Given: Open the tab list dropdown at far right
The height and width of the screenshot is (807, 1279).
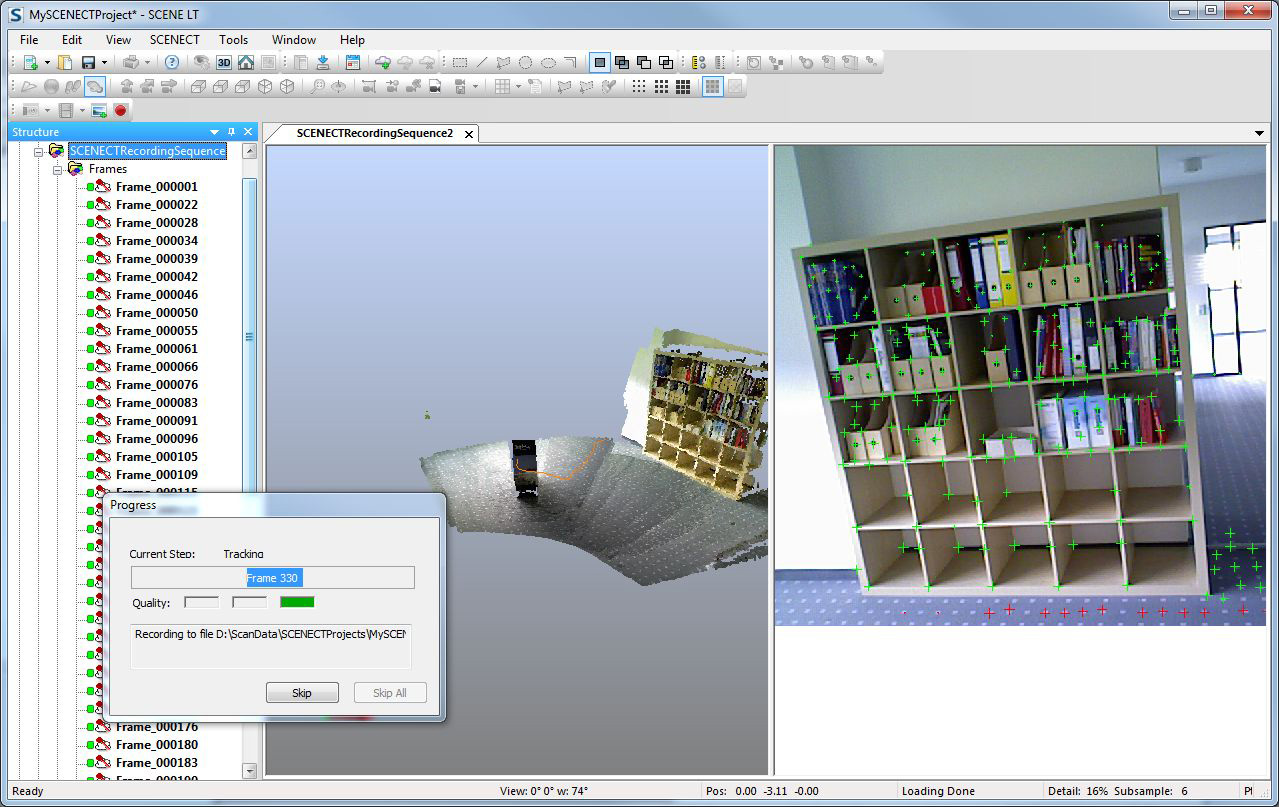Looking at the screenshot, I should tap(1259, 133).
